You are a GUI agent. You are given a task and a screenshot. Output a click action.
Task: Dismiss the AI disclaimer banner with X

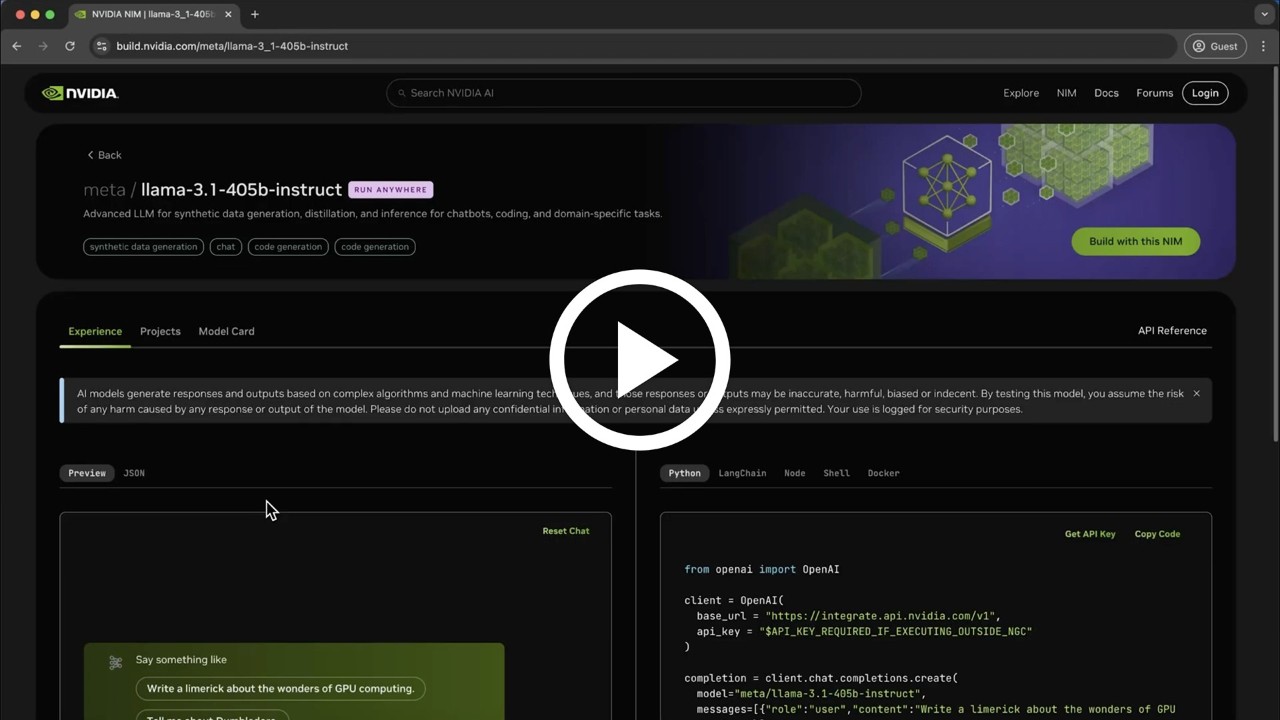point(1196,394)
